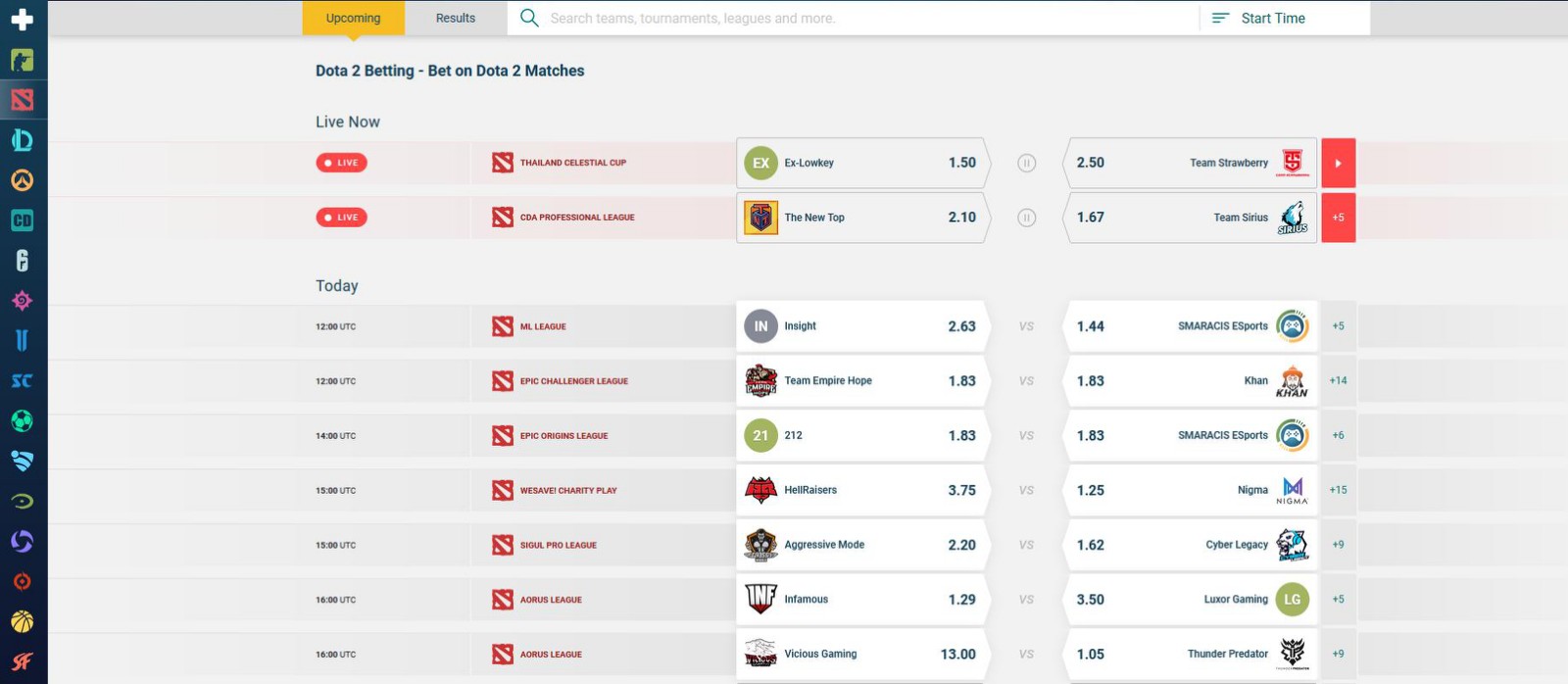Select the blue twin-pillar game icon in the sidebar
The width and height of the screenshot is (1568, 684).
pyautogui.click(x=22, y=340)
